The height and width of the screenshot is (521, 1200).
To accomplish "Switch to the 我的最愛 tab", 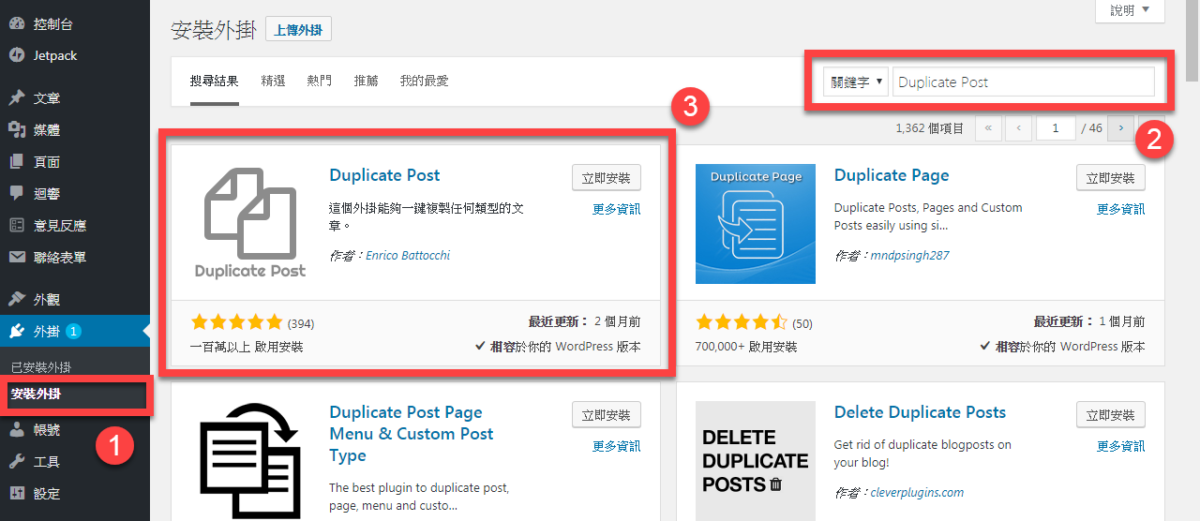I will [x=424, y=80].
